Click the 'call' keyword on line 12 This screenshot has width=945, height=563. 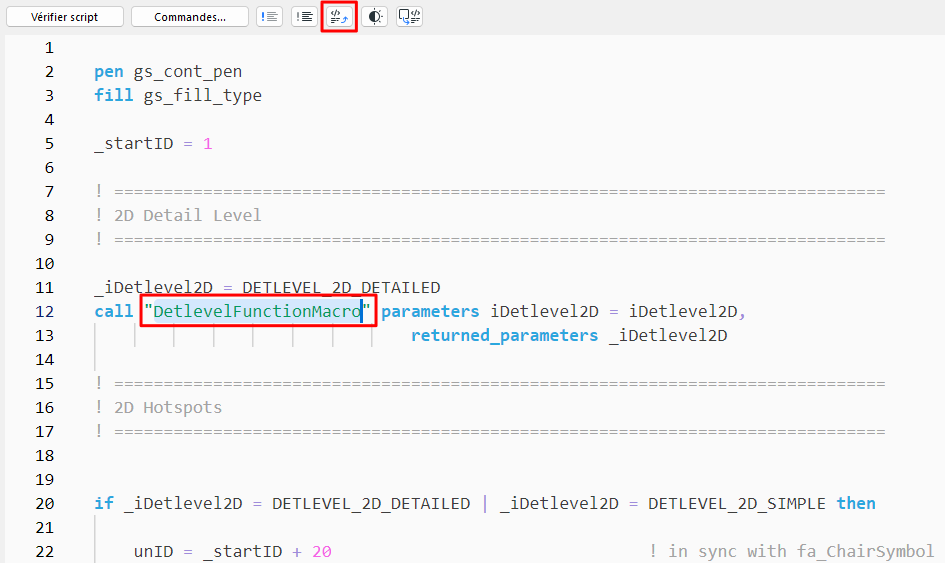click(113, 311)
